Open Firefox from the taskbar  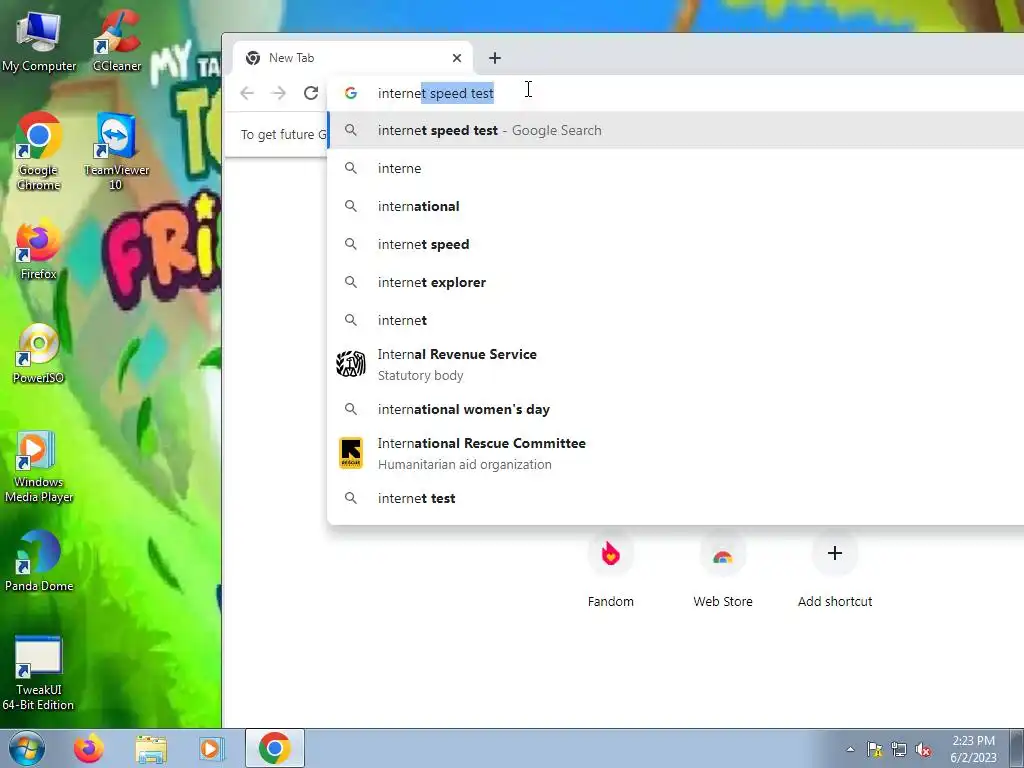point(88,748)
